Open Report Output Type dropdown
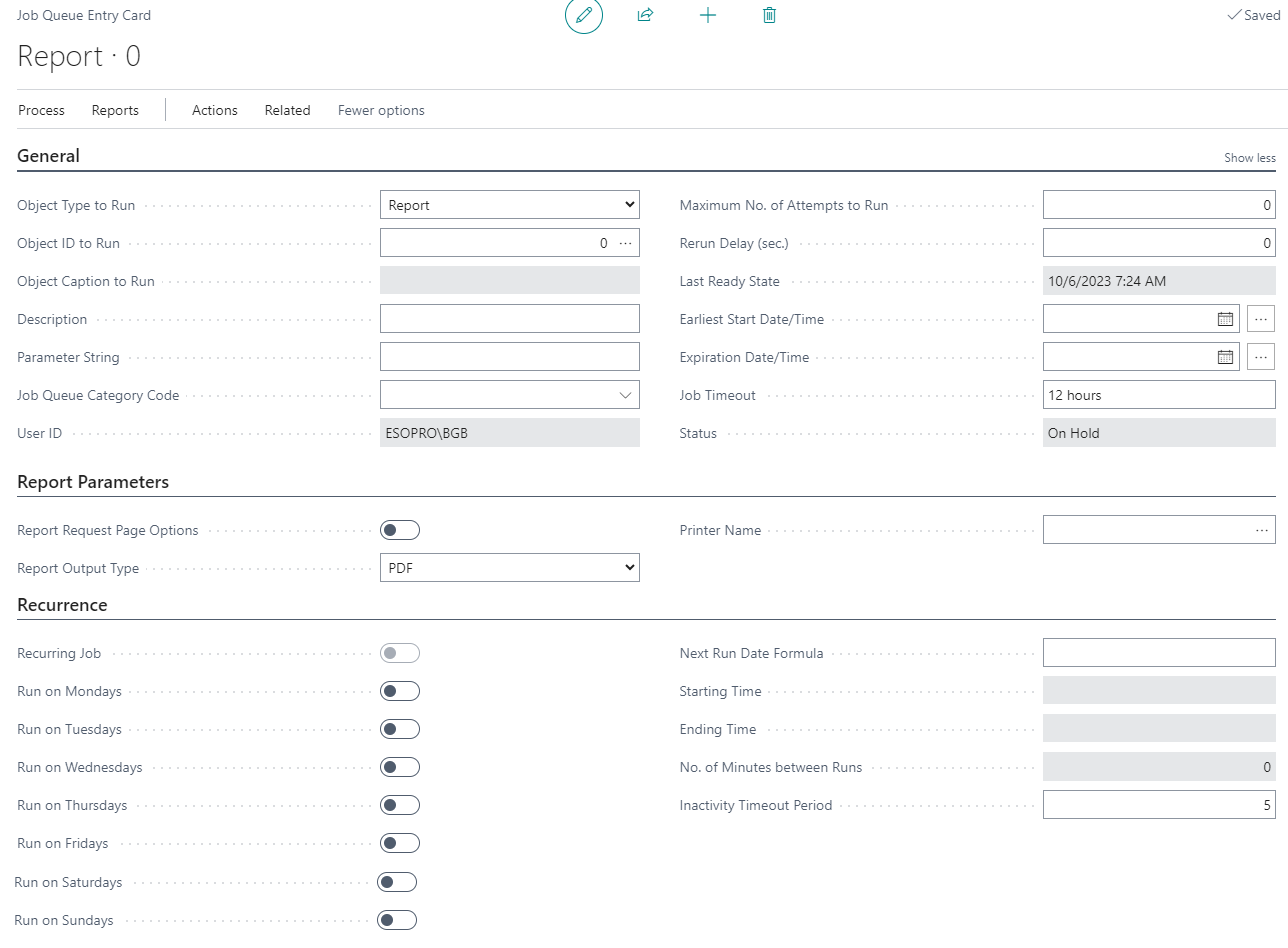 coord(509,568)
